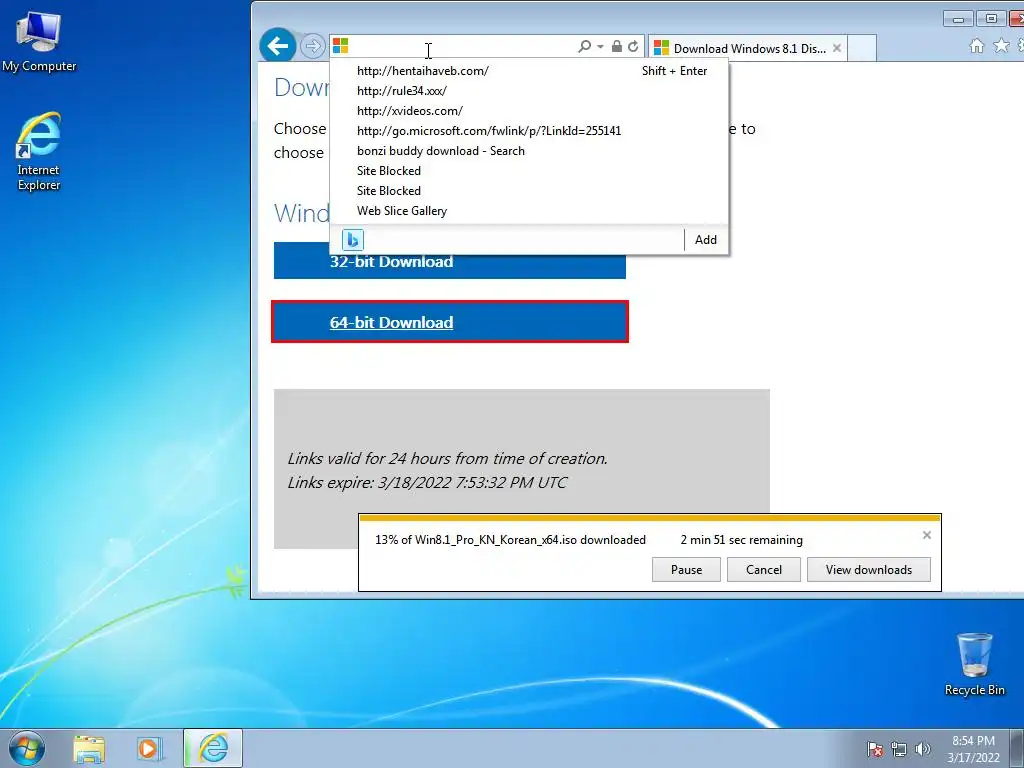Choose the bonzi buddy download - Search entry

pos(530,151)
